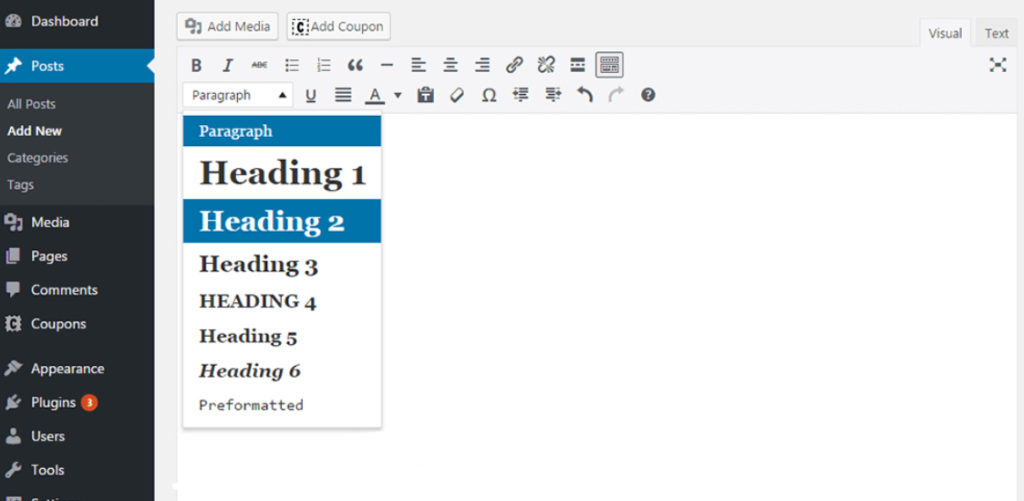Viewport: 1024px width, 501px height.
Task: Choose Heading 6 from the format list
Action: coord(282,371)
